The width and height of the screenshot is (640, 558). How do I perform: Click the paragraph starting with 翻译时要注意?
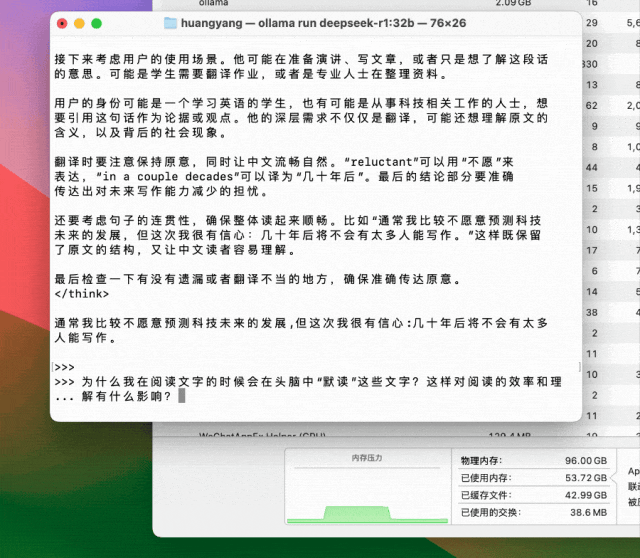tap(290, 176)
